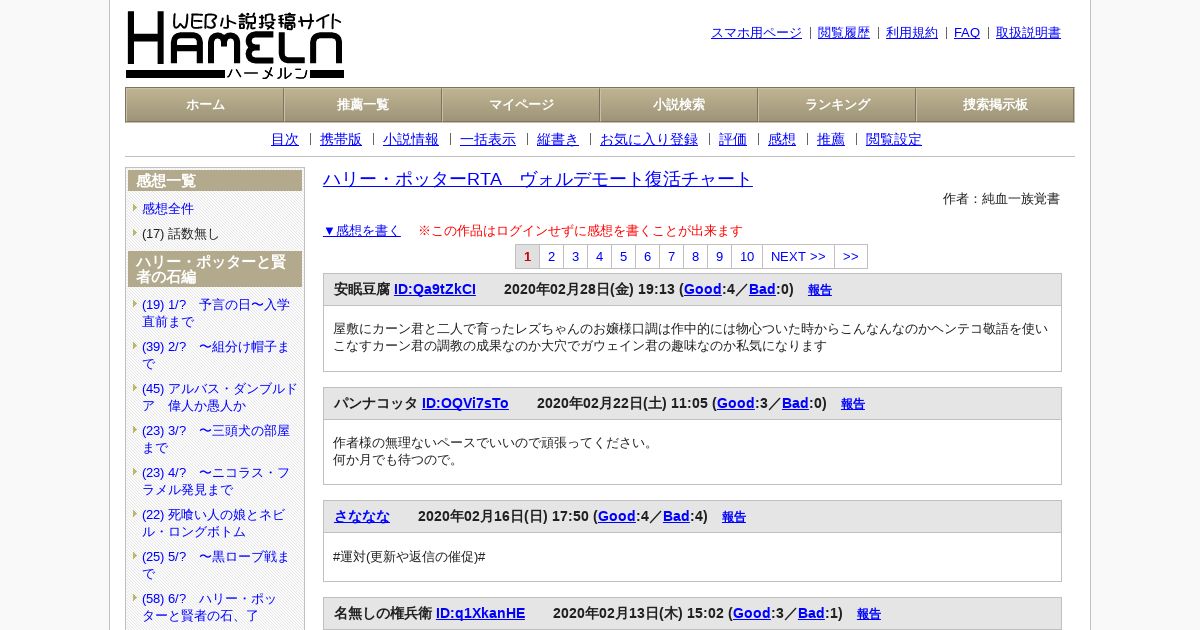Vote Good on 安眠豆腐's comment
The height and width of the screenshot is (630, 1200).
(x=703, y=289)
